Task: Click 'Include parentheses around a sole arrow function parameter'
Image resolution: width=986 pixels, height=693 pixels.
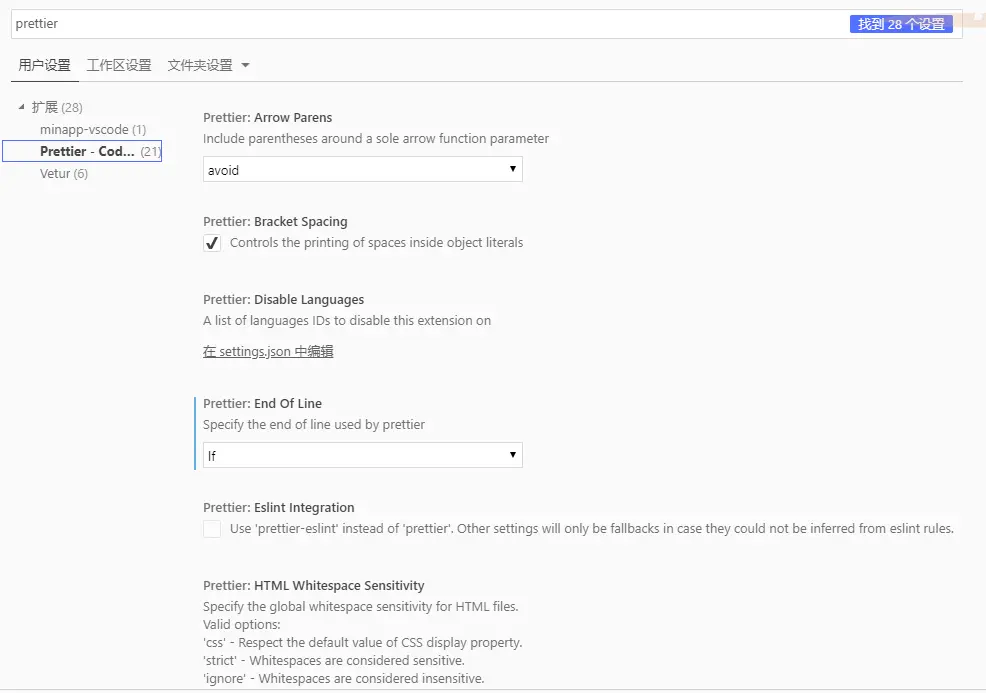Action: (x=376, y=138)
